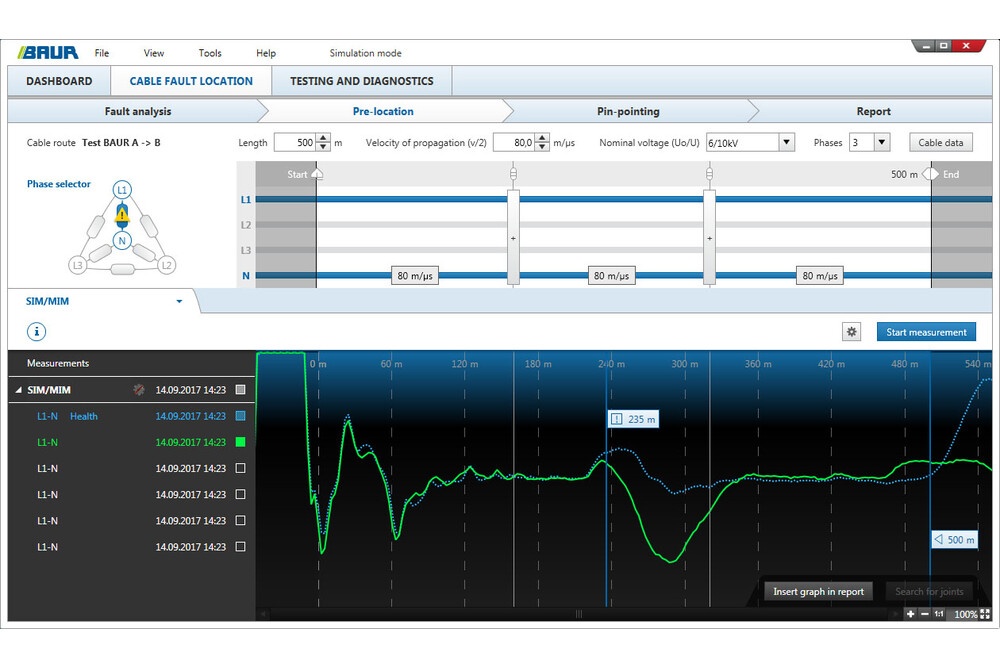Zoom in on the trace graph
Screen dimensions: 1000x667
click(x=910, y=614)
